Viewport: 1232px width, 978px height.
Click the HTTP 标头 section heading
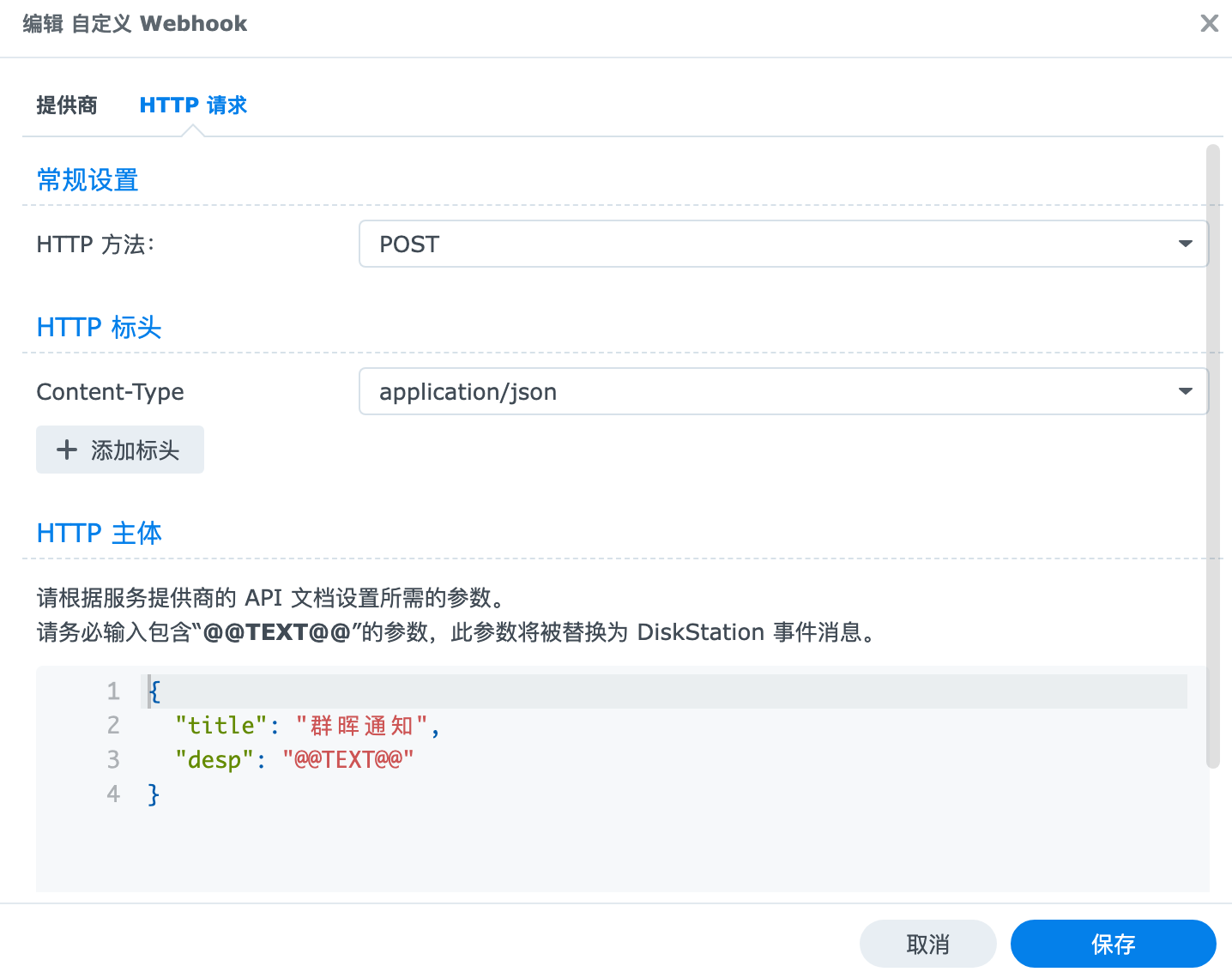pyautogui.click(x=100, y=327)
